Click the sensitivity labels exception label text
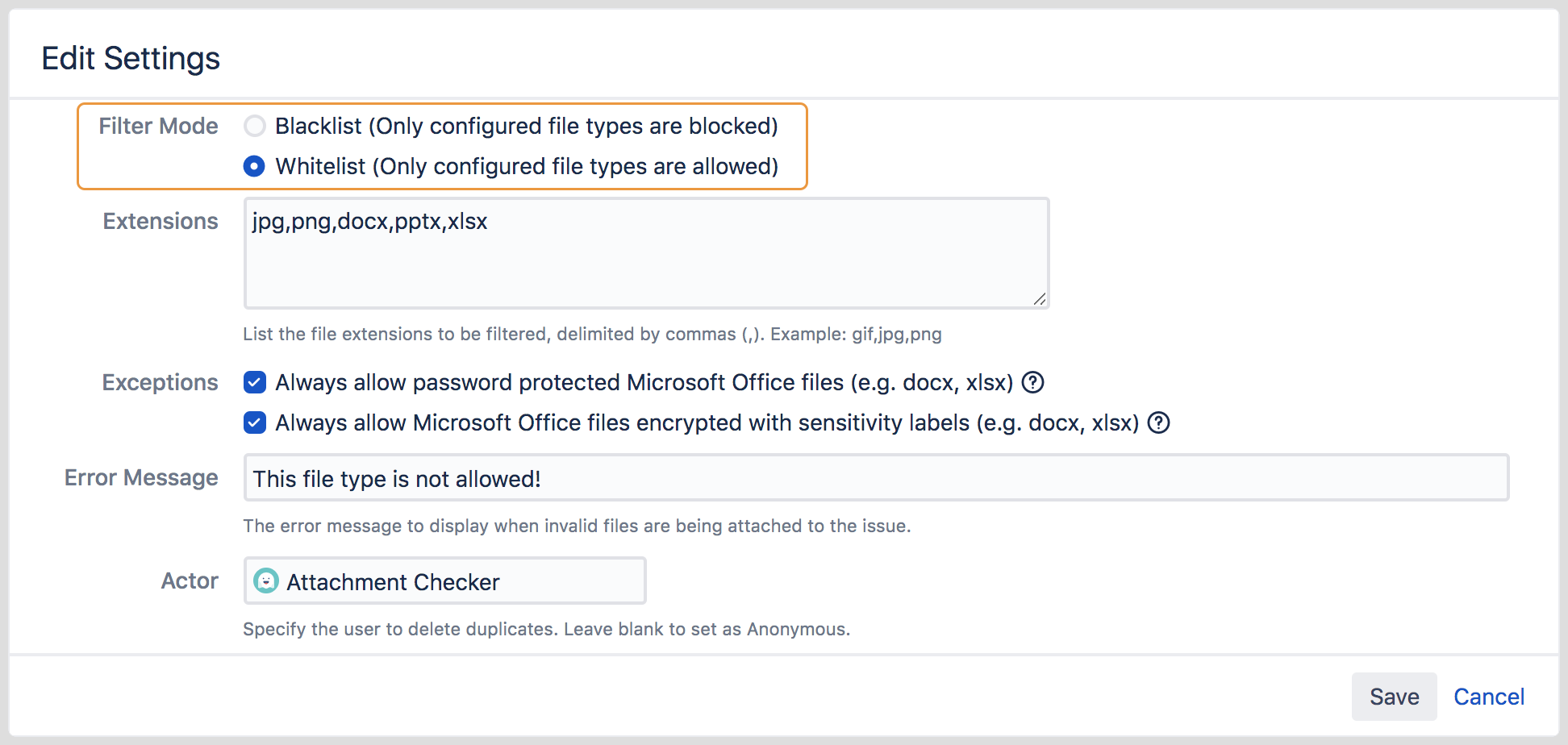The height and width of the screenshot is (745, 1568). point(707,422)
